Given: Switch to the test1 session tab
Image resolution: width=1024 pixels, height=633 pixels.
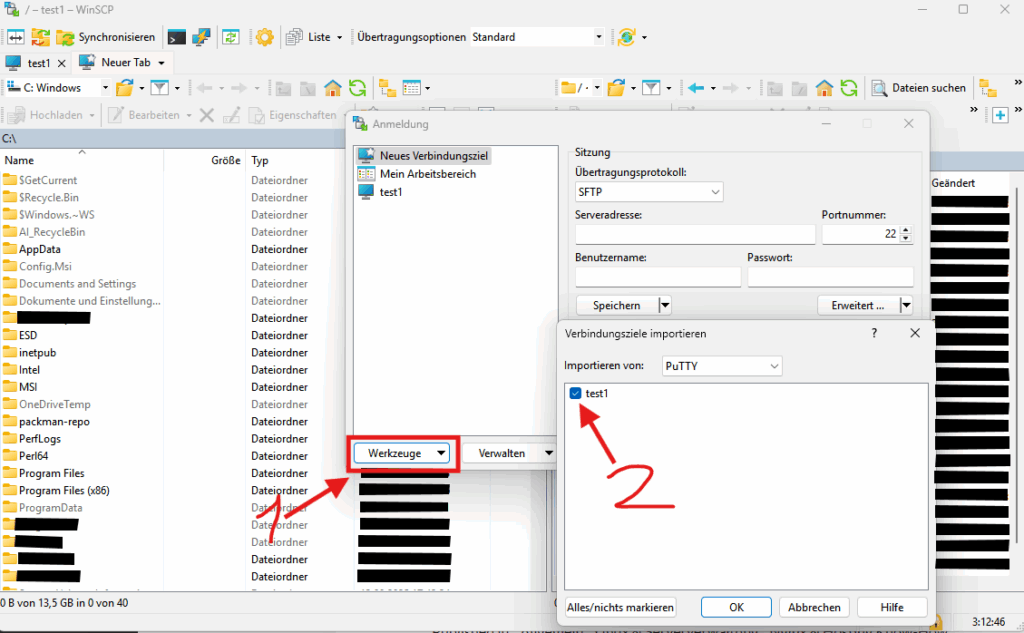Looking at the screenshot, I should tap(38, 63).
